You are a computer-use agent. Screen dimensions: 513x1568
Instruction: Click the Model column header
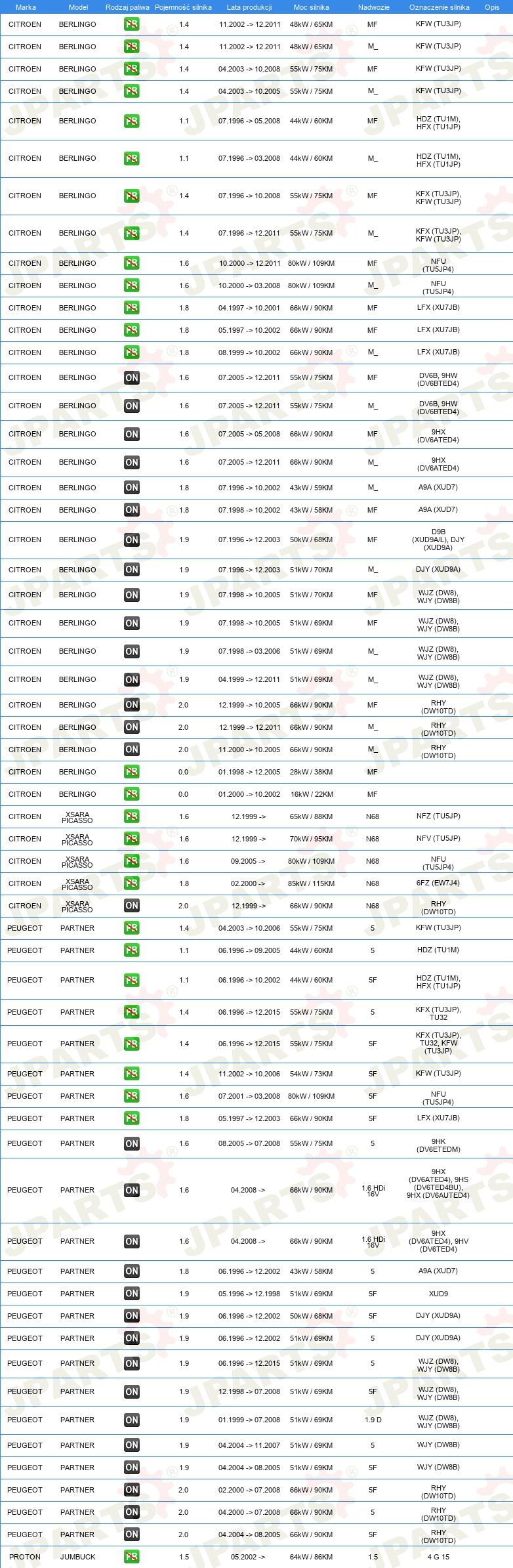click(x=78, y=7)
